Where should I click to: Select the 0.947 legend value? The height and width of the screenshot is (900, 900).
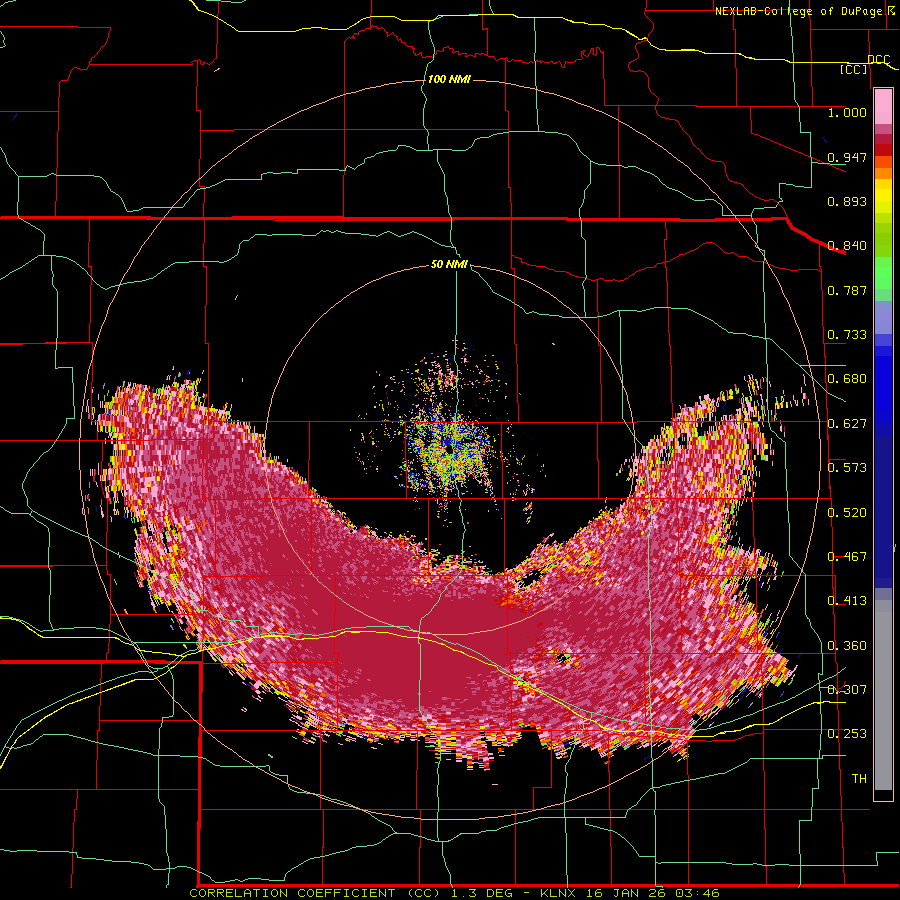(847, 157)
